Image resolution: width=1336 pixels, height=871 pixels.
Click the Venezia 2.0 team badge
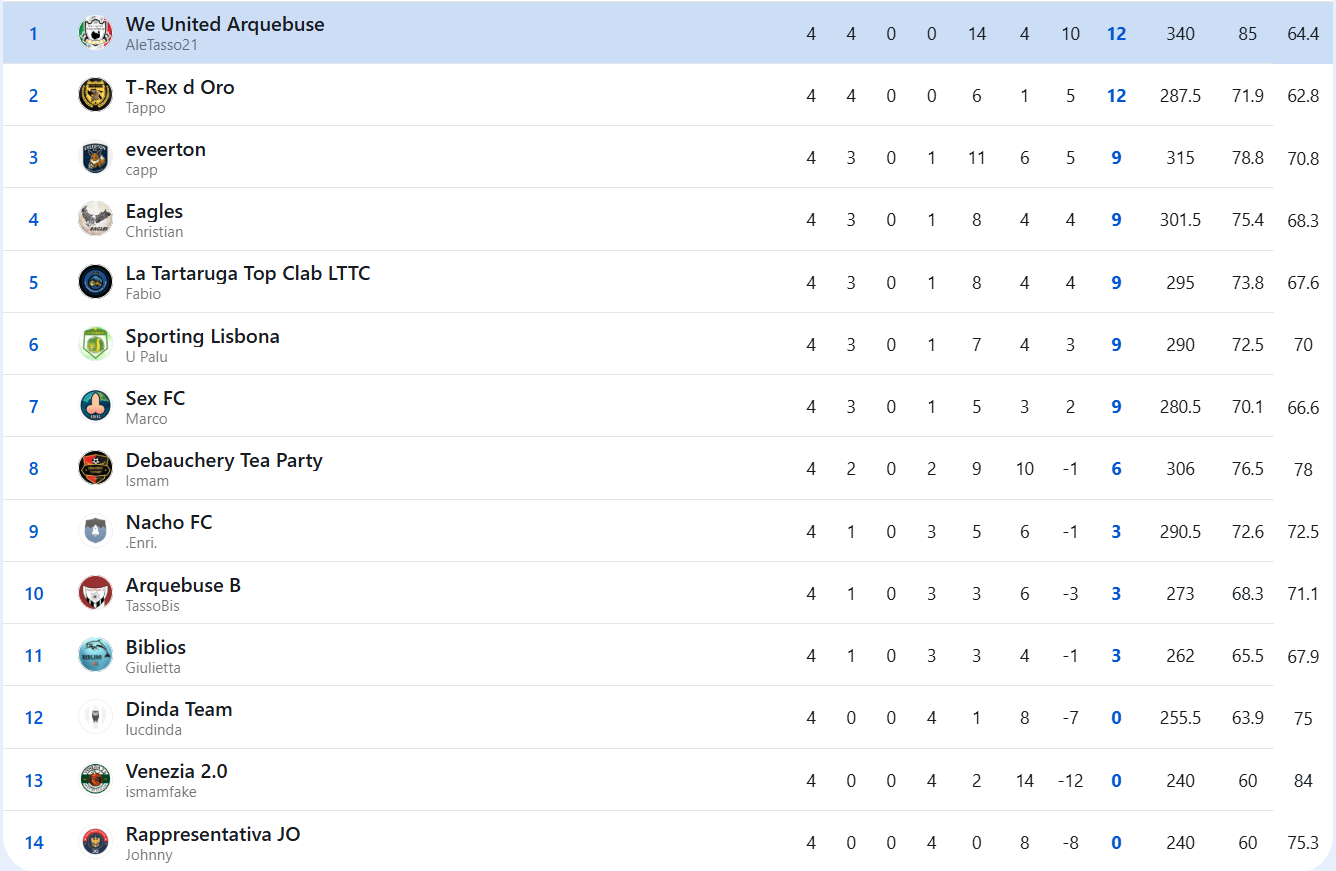(x=96, y=780)
